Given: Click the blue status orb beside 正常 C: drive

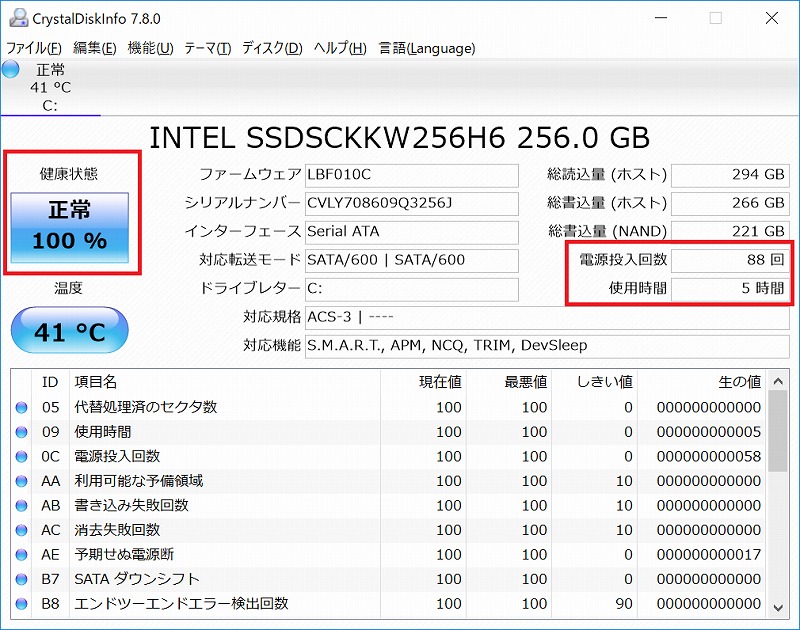Looking at the screenshot, I should pyautogui.click(x=10, y=69).
